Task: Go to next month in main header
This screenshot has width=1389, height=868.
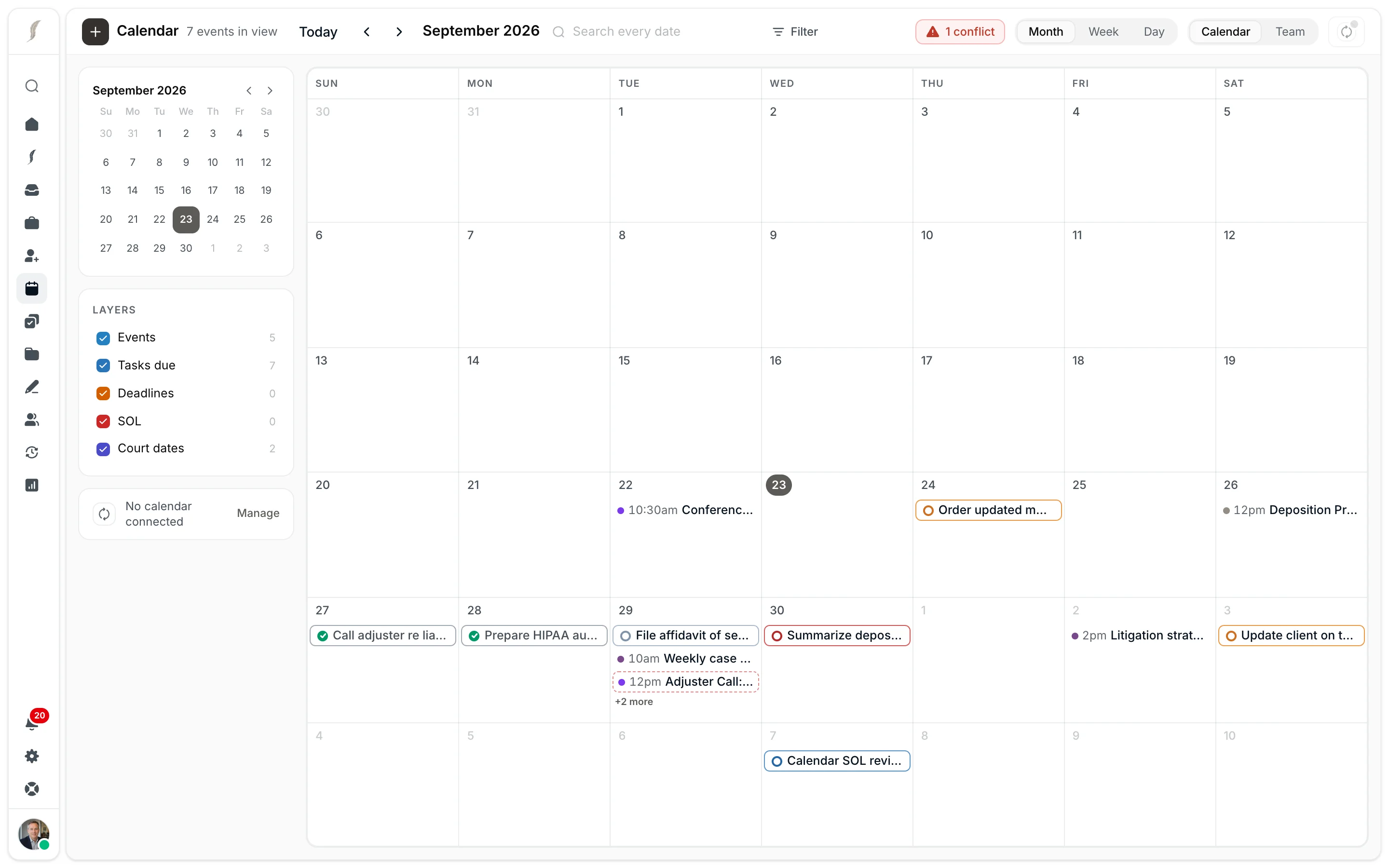Action: click(x=399, y=31)
